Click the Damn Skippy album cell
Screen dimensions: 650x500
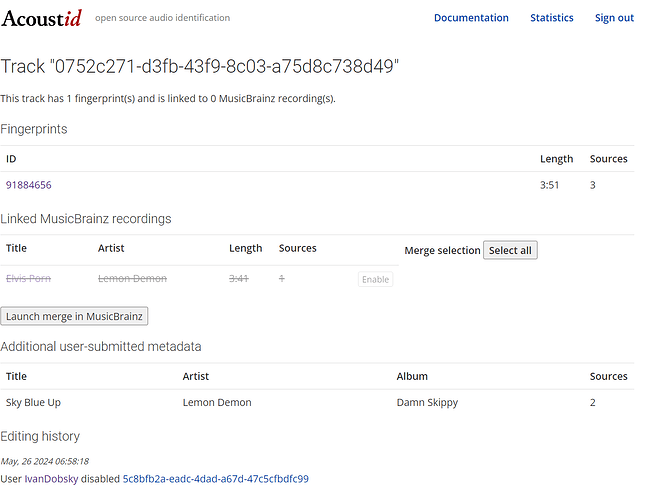[427, 402]
